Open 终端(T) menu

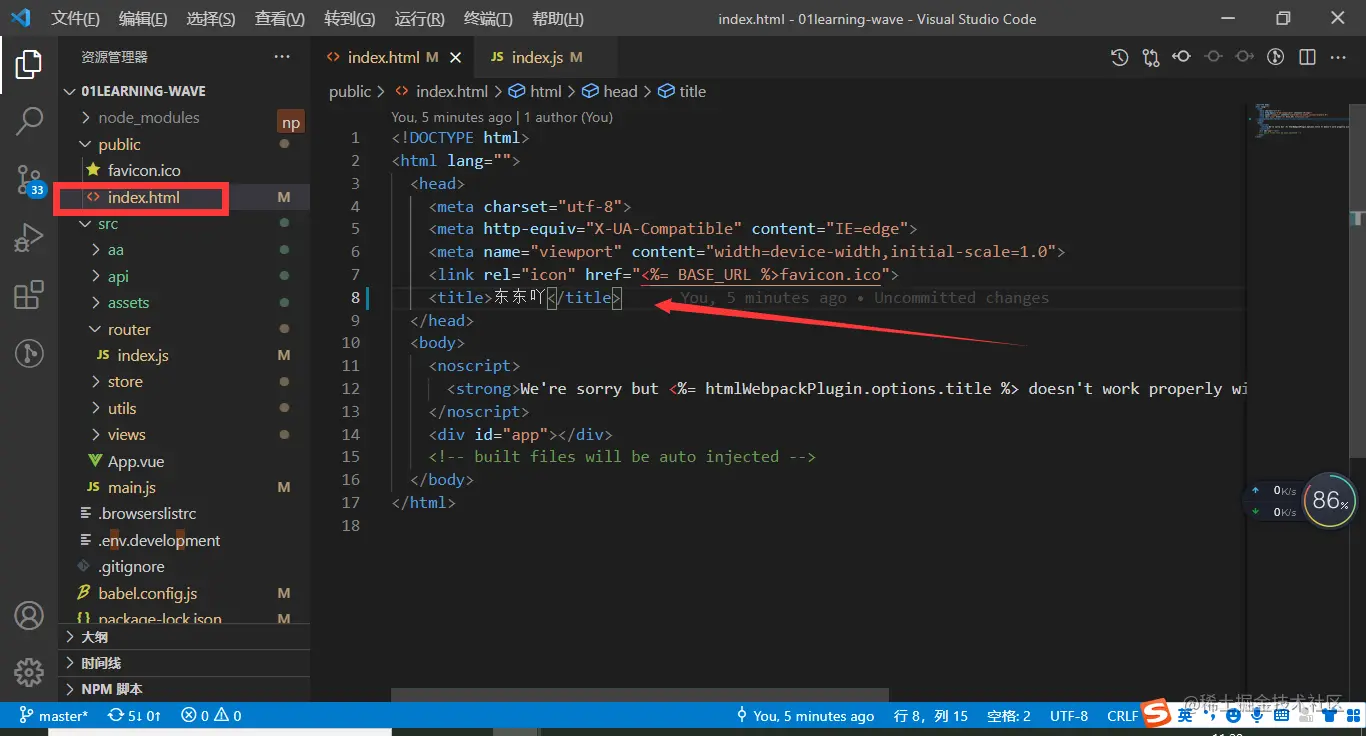click(488, 19)
